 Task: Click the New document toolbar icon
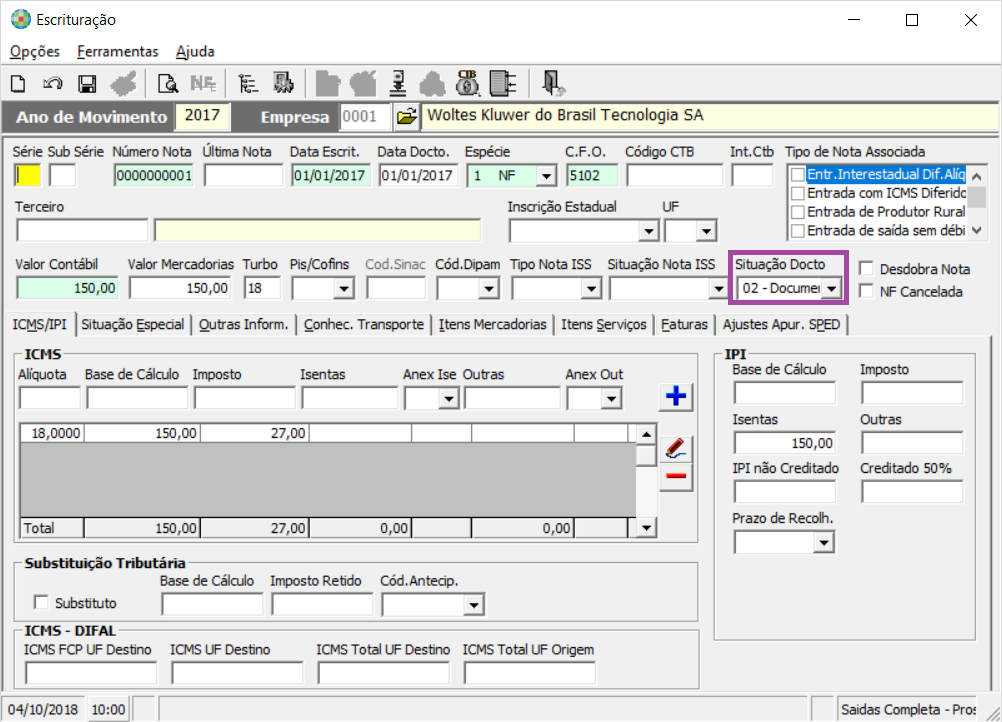tap(18, 83)
